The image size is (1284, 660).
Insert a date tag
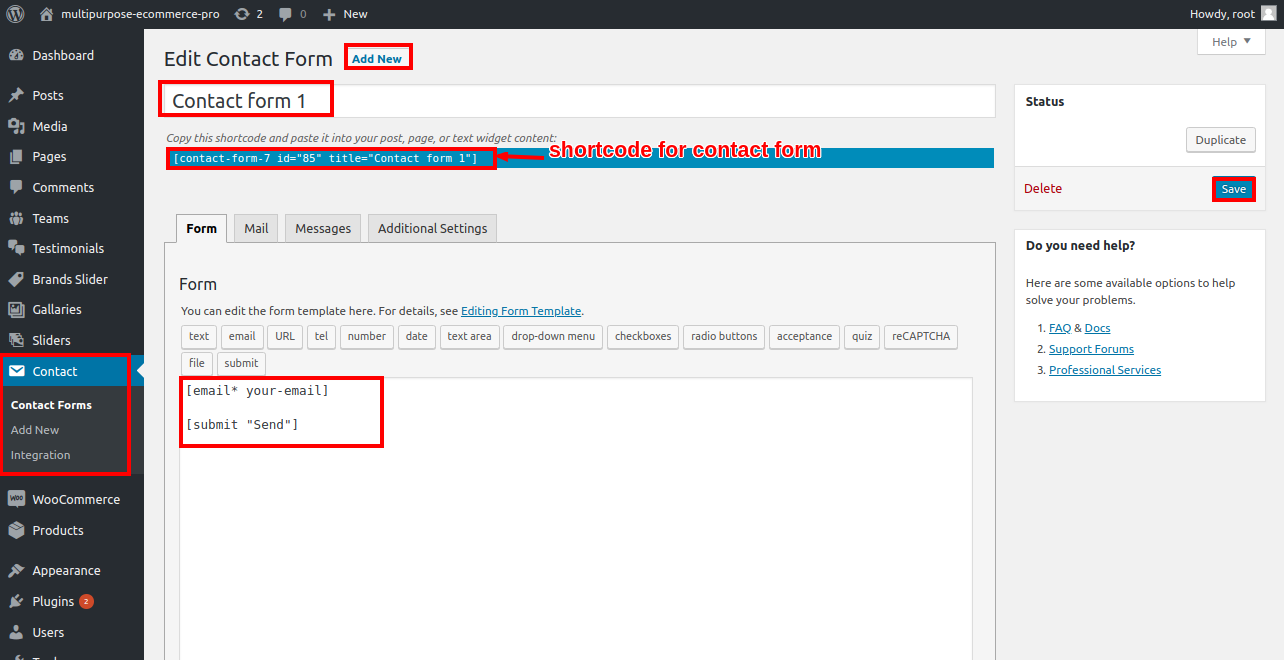[416, 336]
